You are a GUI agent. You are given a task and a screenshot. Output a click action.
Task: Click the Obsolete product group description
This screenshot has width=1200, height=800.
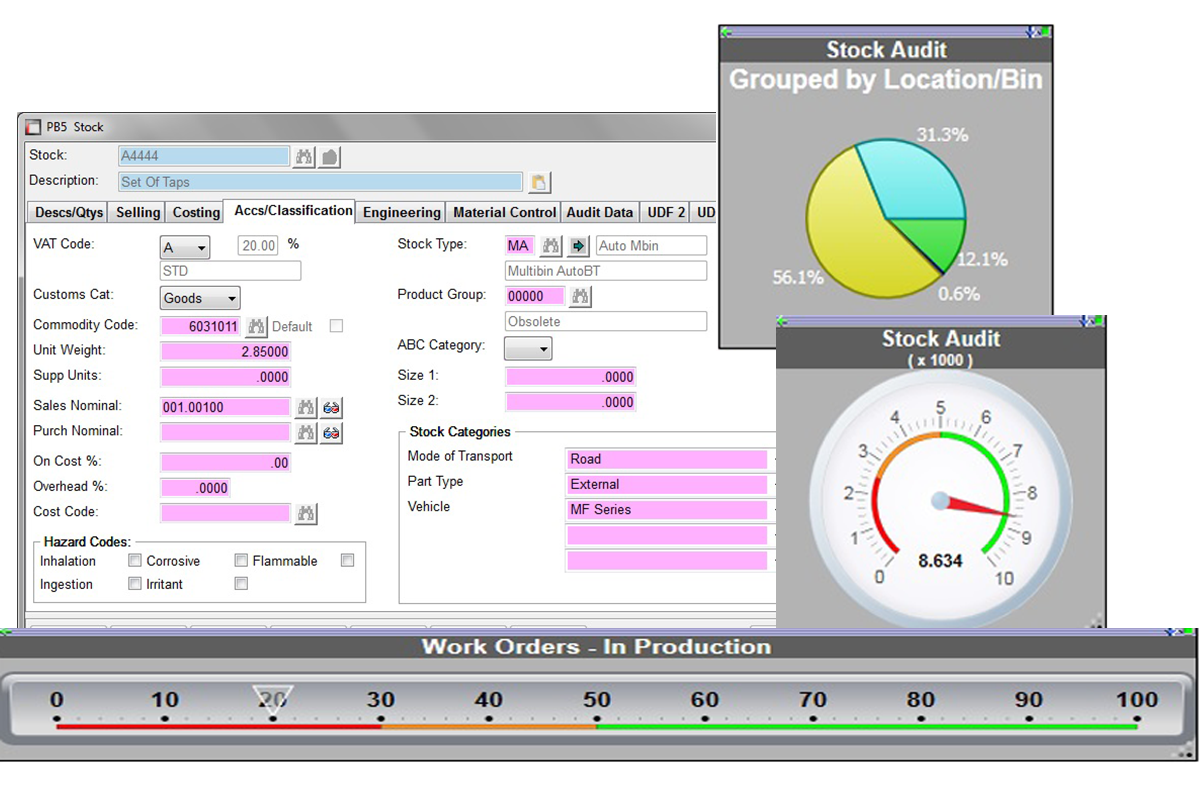pyautogui.click(x=606, y=322)
